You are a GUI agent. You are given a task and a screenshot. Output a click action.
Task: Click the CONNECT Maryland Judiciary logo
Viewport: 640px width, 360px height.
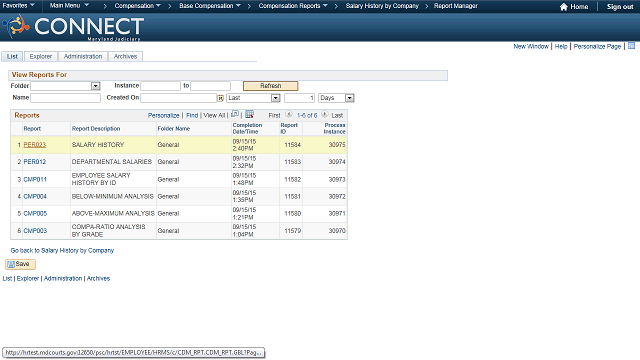coord(73,27)
